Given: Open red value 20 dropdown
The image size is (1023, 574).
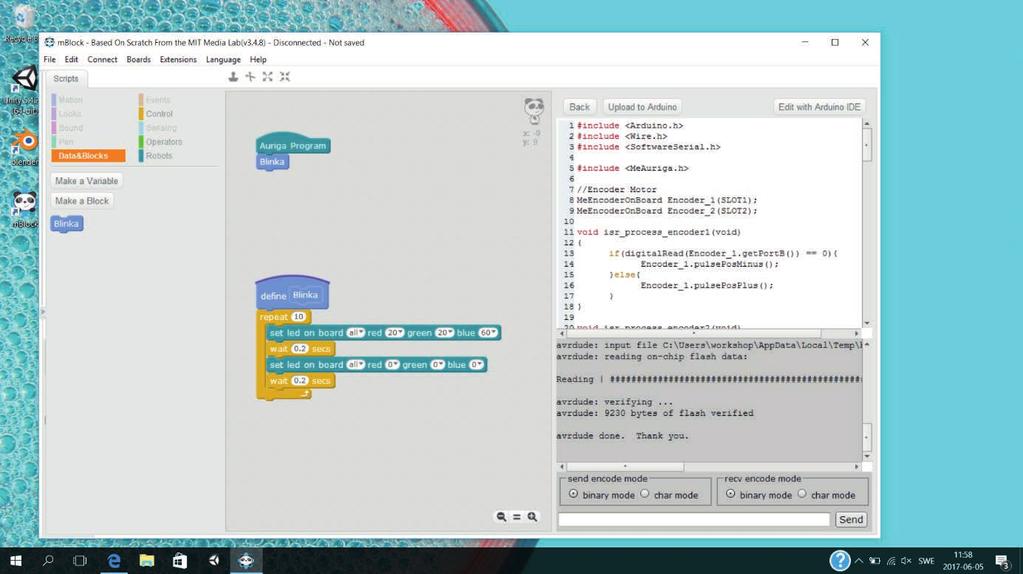Looking at the screenshot, I should 395,333.
